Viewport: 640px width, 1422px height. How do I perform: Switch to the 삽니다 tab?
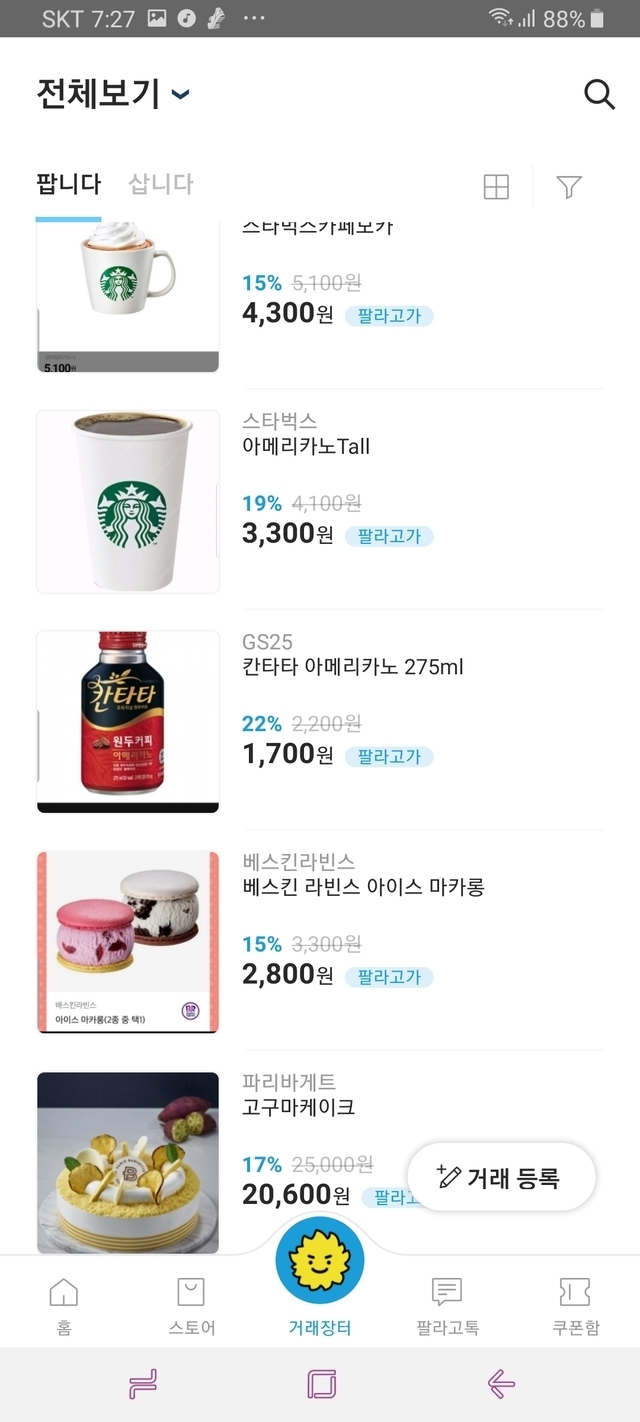point(161,184)
